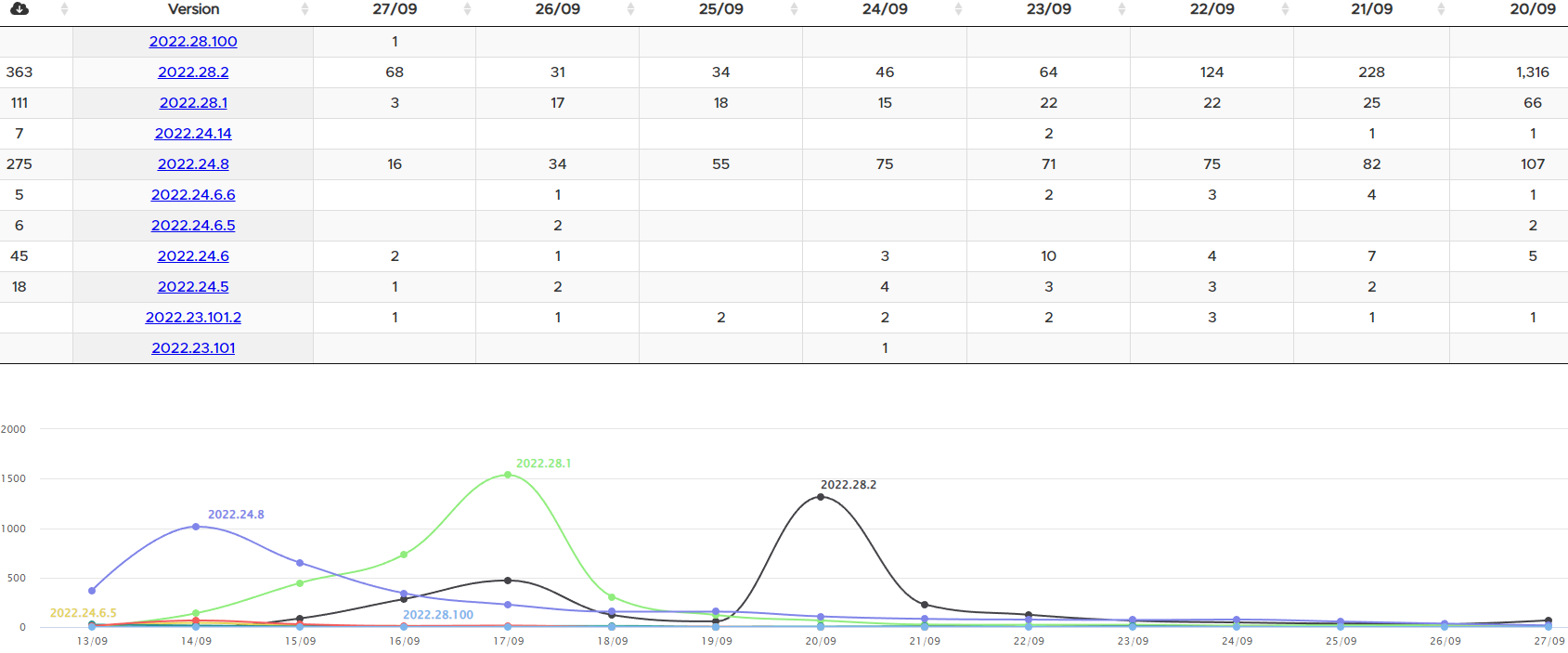The width and height of the screenshot is (1568, 653).
Task: Click the 23/09 column header
Action: click(1049, 9)
